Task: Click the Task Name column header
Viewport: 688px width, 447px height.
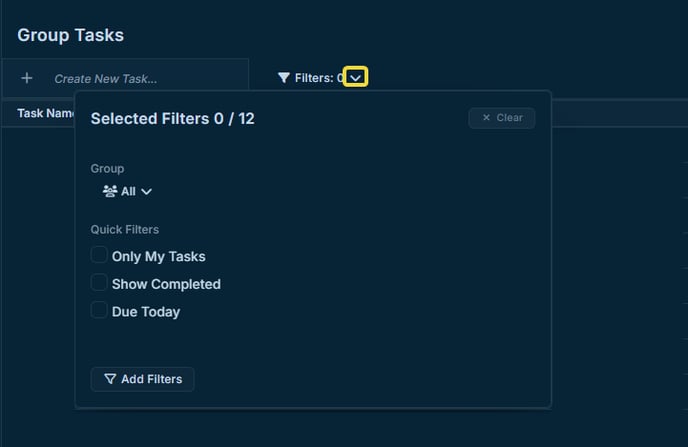Action: (x=45, y=113)
